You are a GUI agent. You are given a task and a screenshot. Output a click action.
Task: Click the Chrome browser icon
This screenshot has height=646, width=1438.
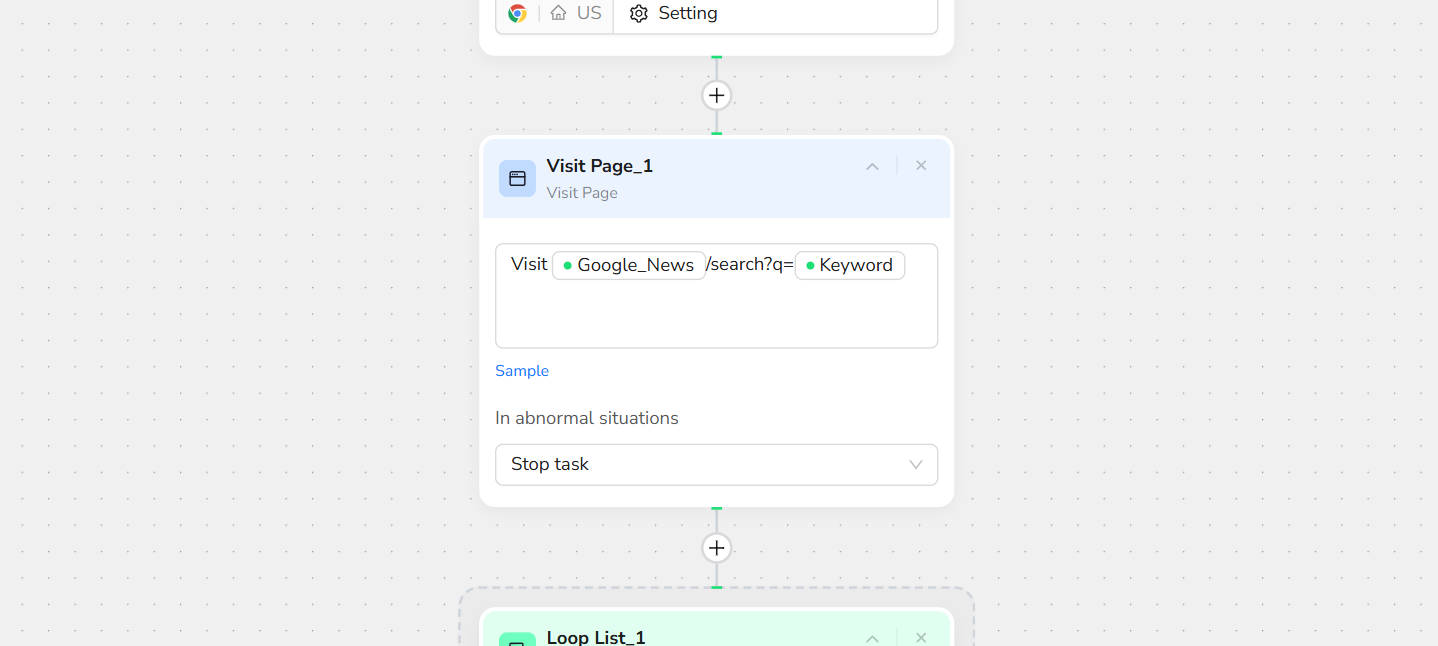(517, 13)
